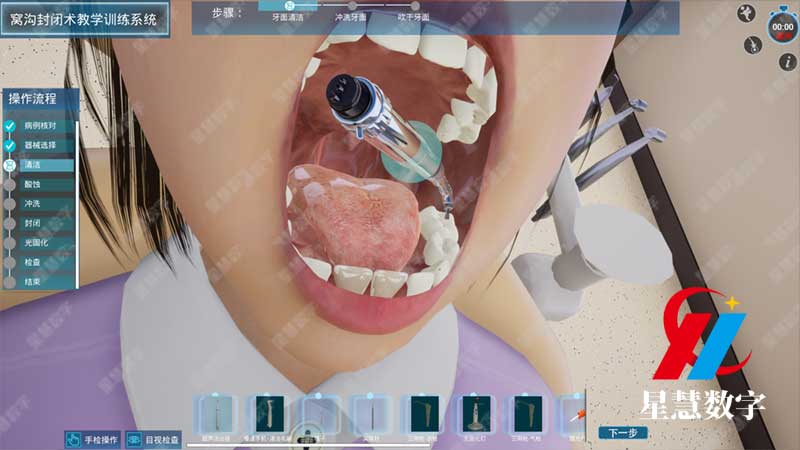Image resolution: width=800 pixels, height=450 pixels.
Task: Jump to 冲洗牙面 step marker
Action: click(351, 6)
